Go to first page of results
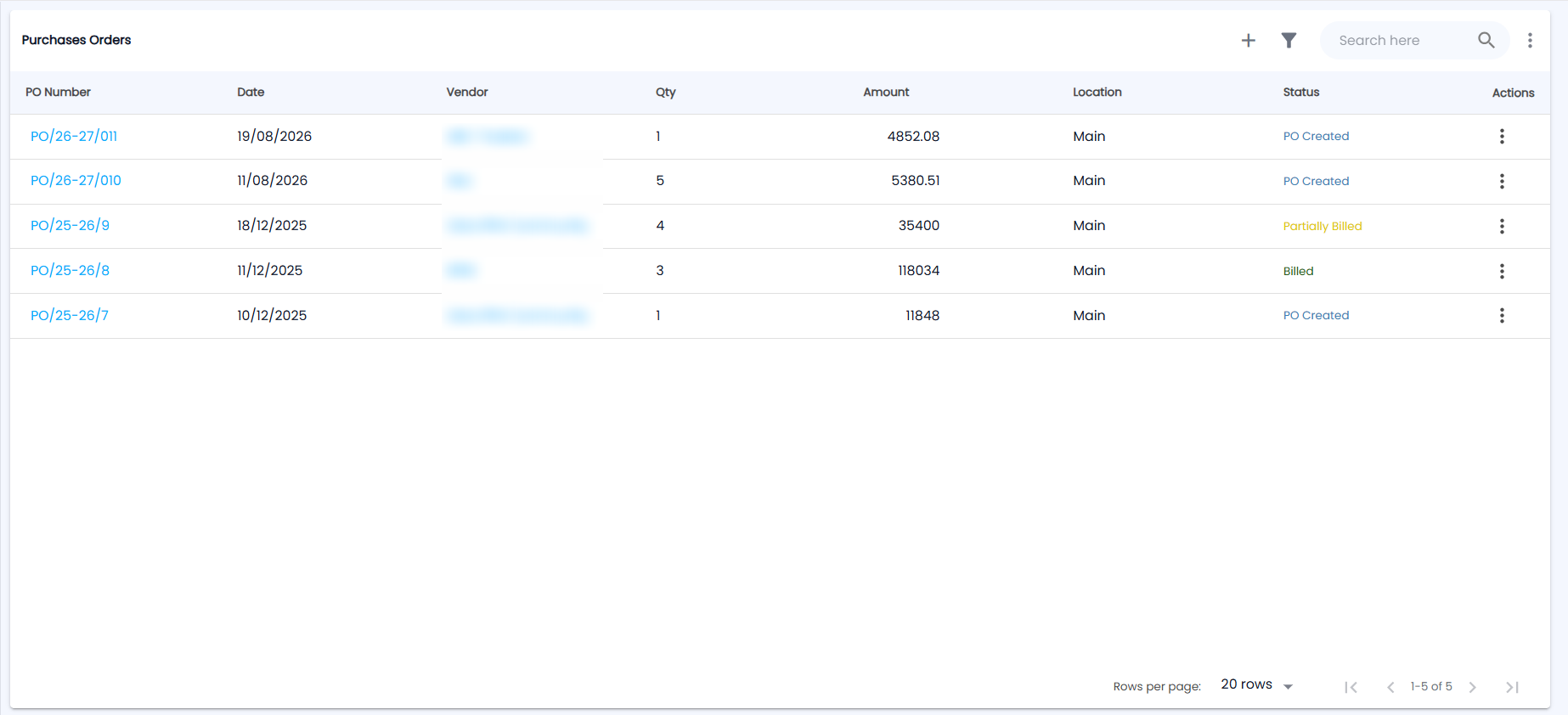The width and height of the screenshot is (1568, 715). 1351,687
